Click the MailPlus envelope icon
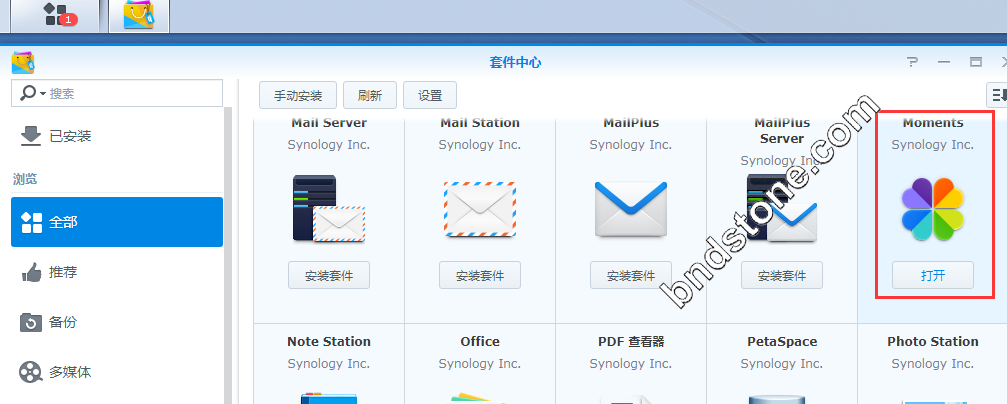1007x404 pixels. 631,209
